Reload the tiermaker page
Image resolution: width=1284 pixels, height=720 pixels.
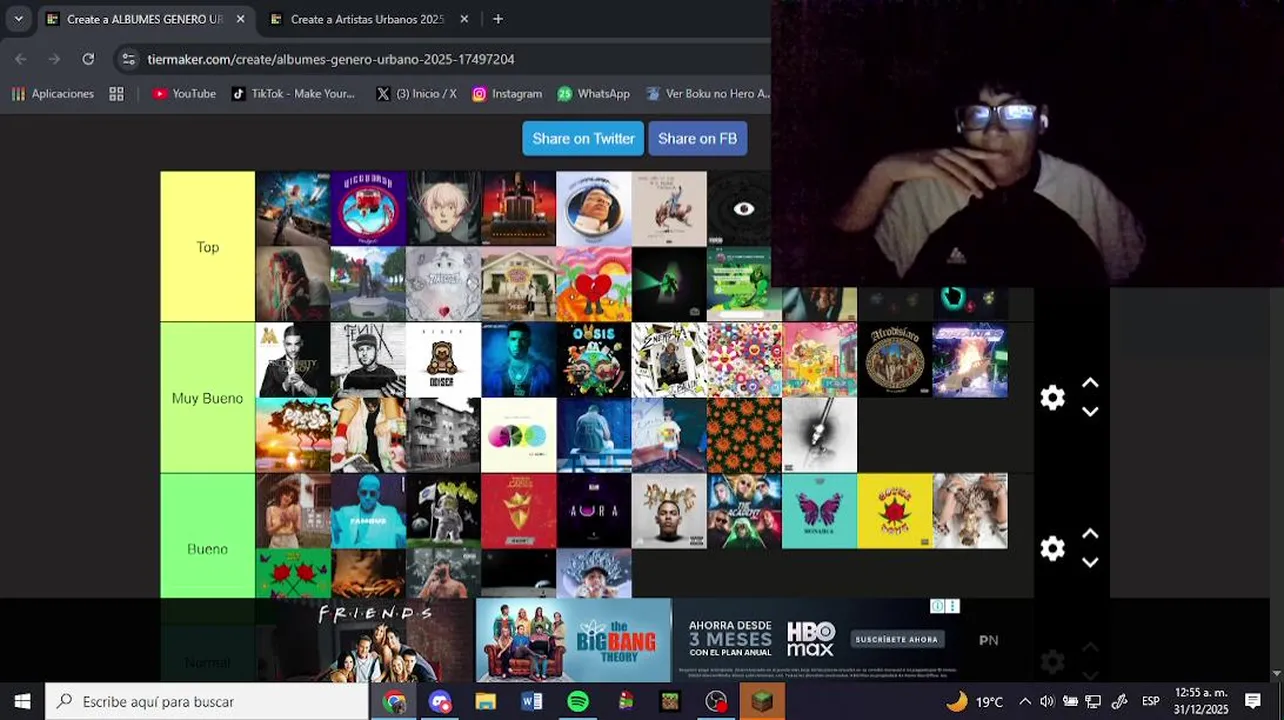coord(88,59)
